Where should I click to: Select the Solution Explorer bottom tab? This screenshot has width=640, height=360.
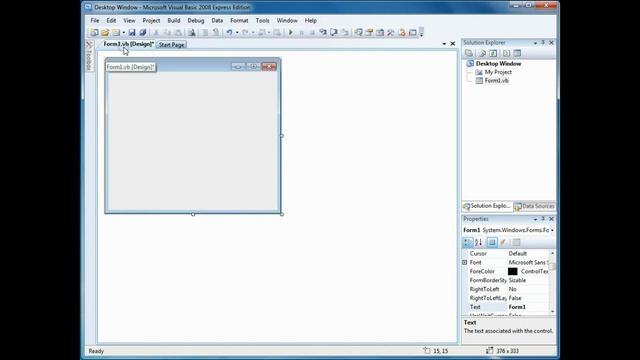[x=487, y=206]
